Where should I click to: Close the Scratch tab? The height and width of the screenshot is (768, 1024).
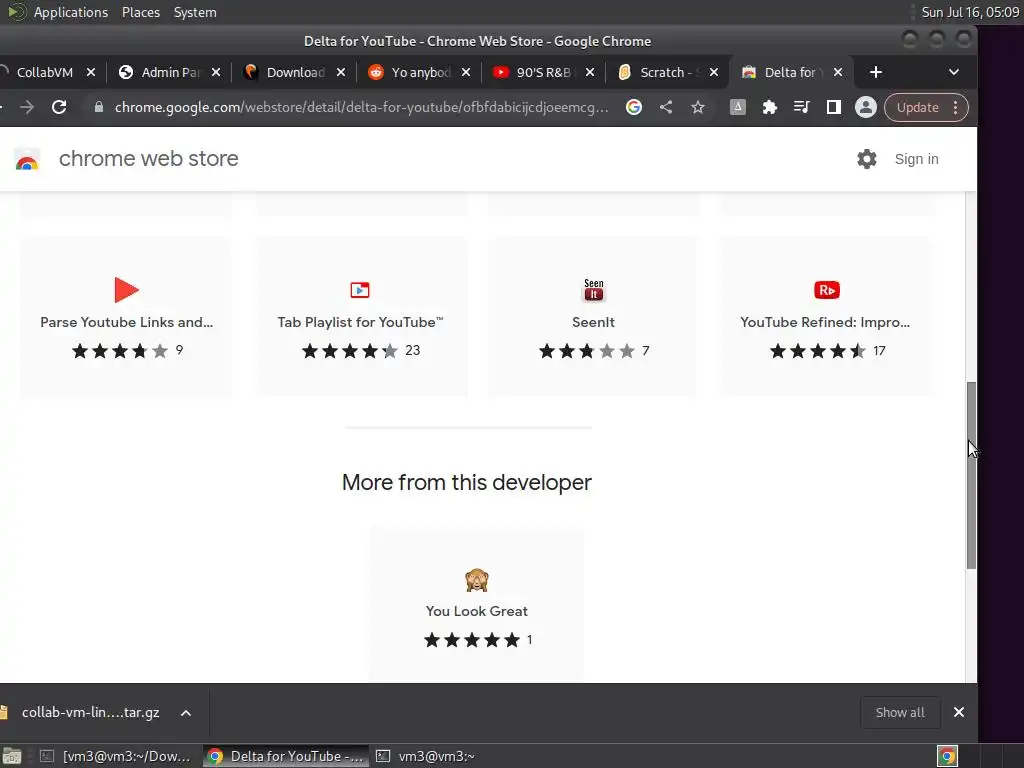[714, 72]
